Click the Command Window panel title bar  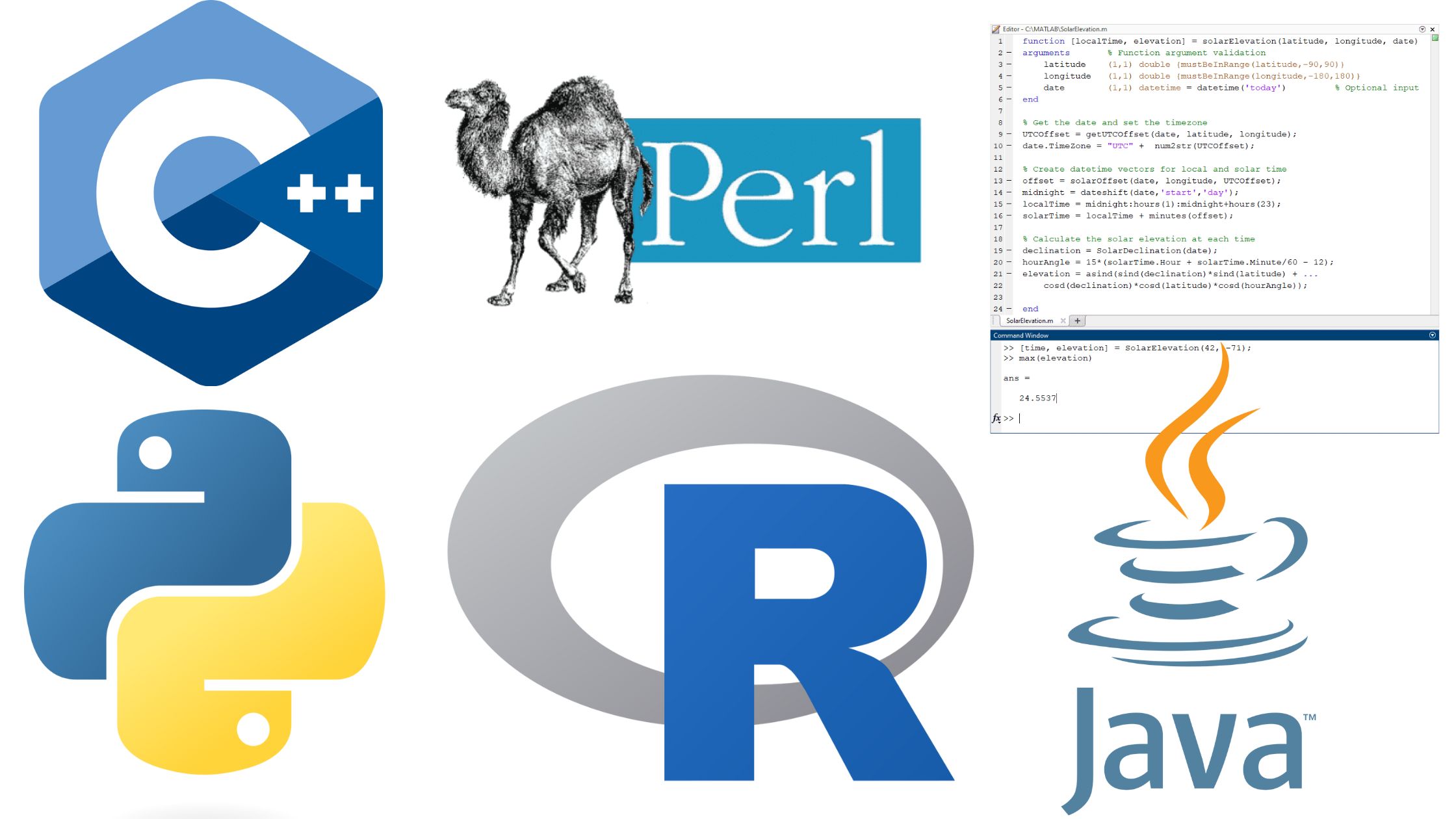click(x=1050, y=334)
